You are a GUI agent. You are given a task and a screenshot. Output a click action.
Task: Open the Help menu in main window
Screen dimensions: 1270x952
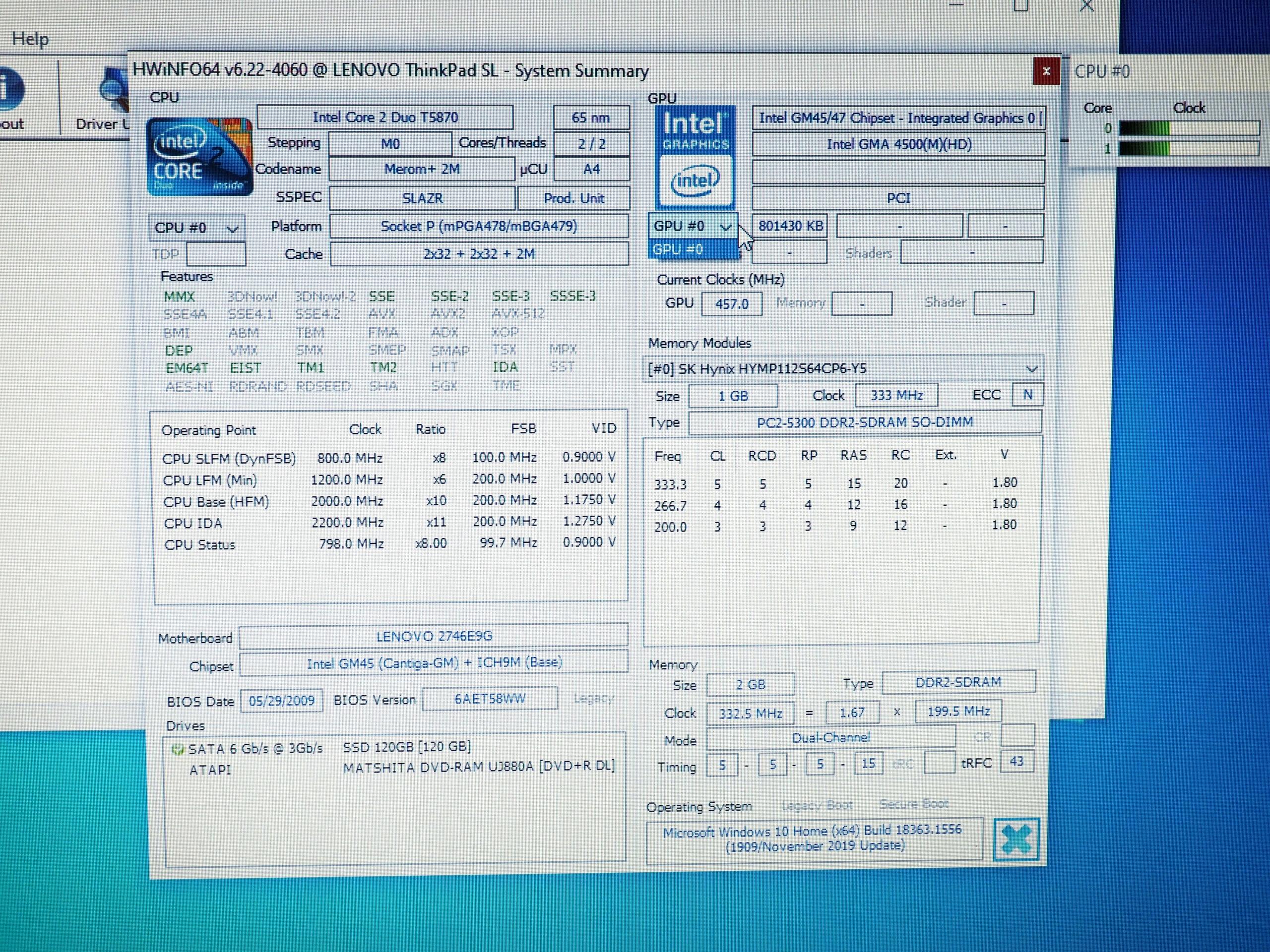pos(30,39)
